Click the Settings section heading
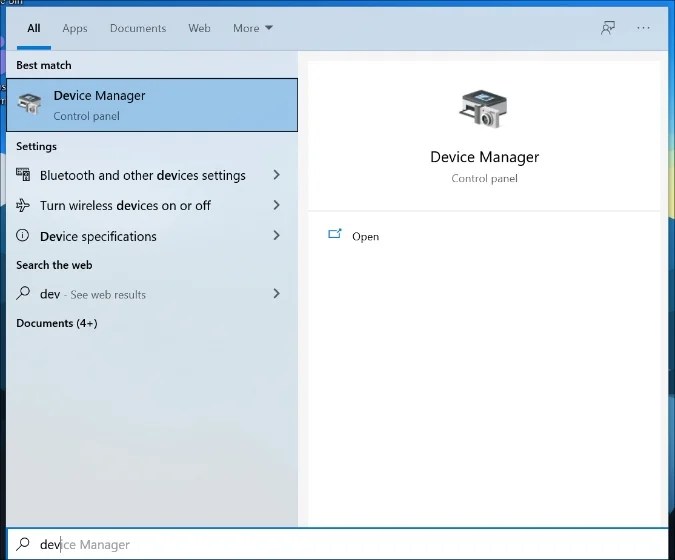Screen dimensions: 675x560 pyautogui.click(x=36, y=147)
